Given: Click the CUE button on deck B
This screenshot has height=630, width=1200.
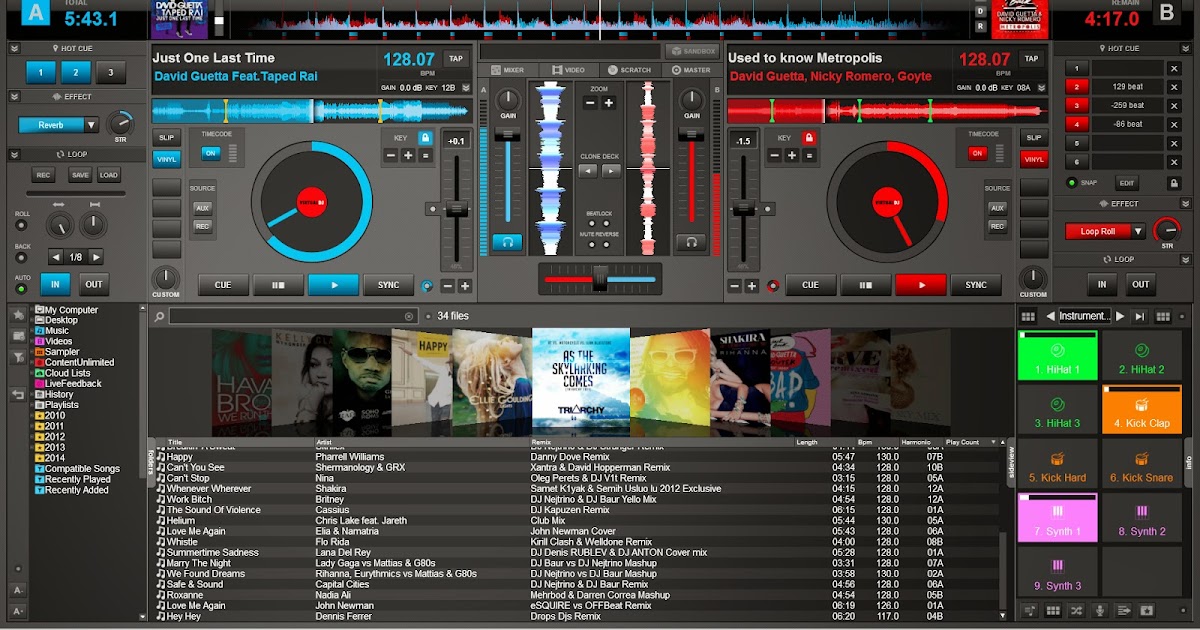Looking at the screenshot, I should 810,285.
